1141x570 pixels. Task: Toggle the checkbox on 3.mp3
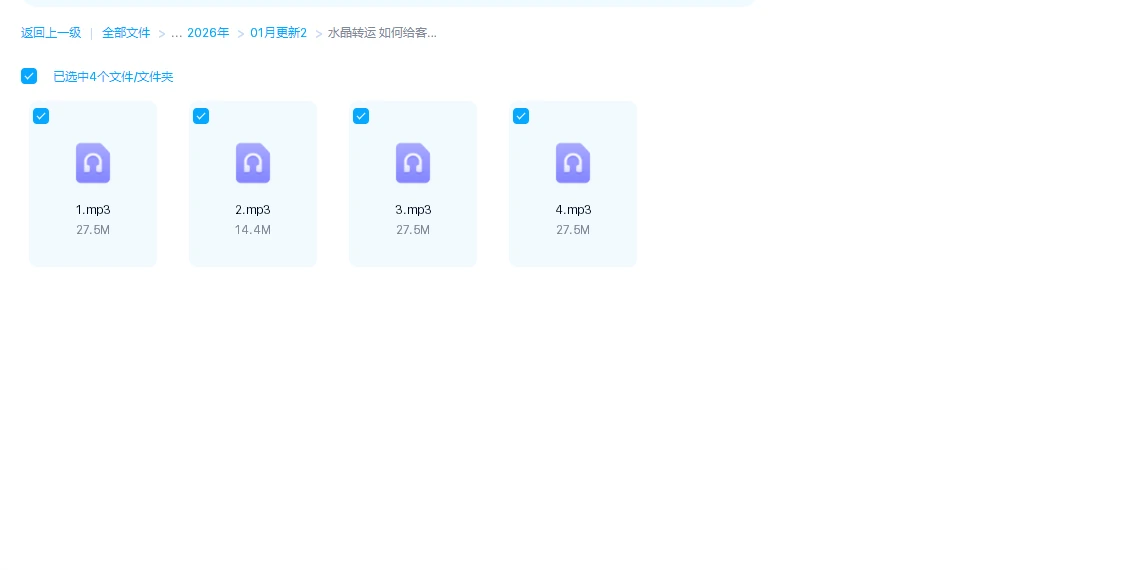(361, 116)
